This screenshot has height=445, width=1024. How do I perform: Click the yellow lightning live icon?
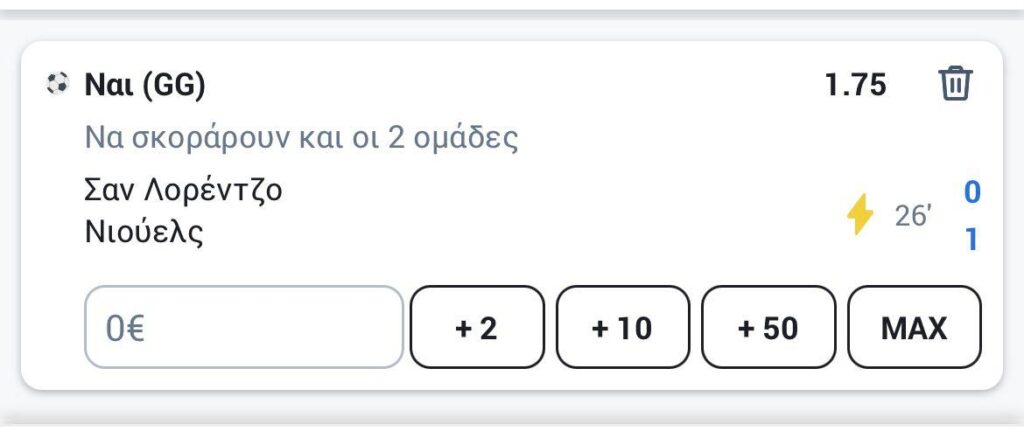coord(859,214)
